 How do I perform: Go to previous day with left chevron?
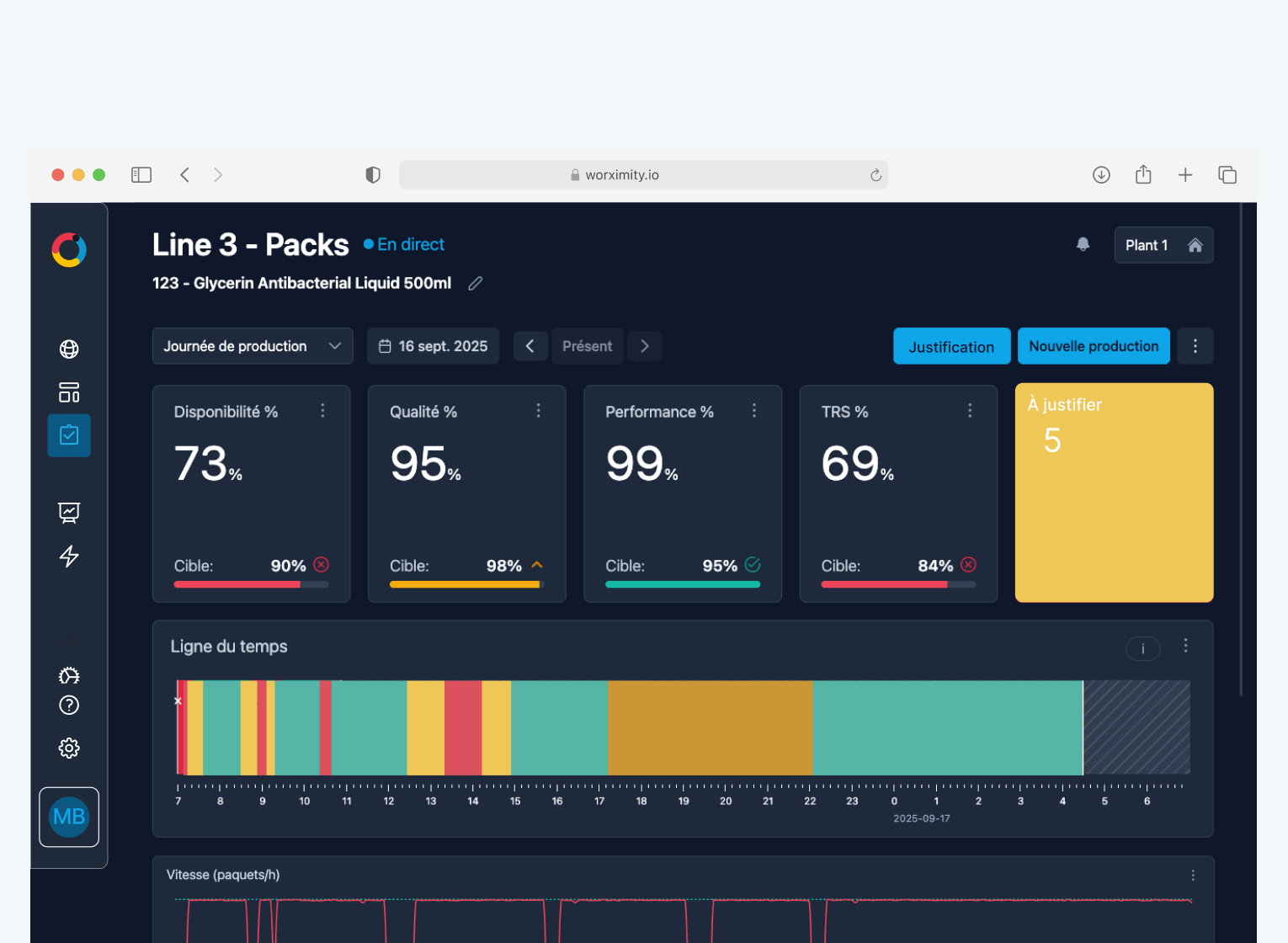pyautogui.click(x=530, y=346)
